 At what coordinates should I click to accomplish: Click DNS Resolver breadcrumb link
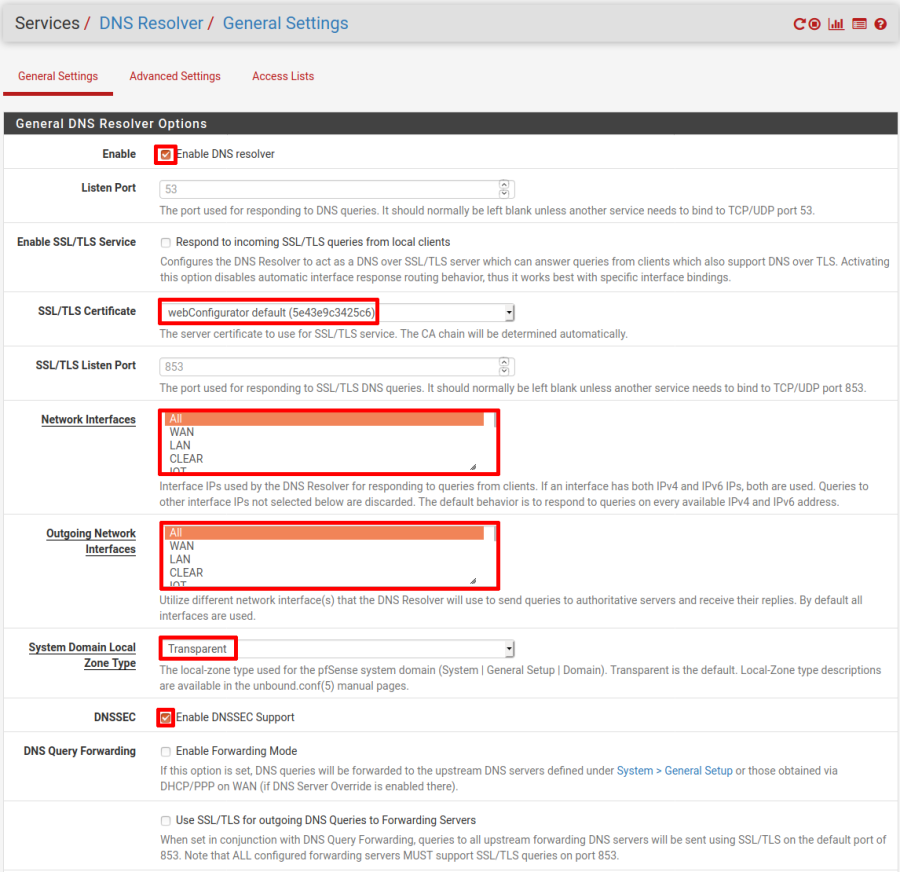point(151,23)
